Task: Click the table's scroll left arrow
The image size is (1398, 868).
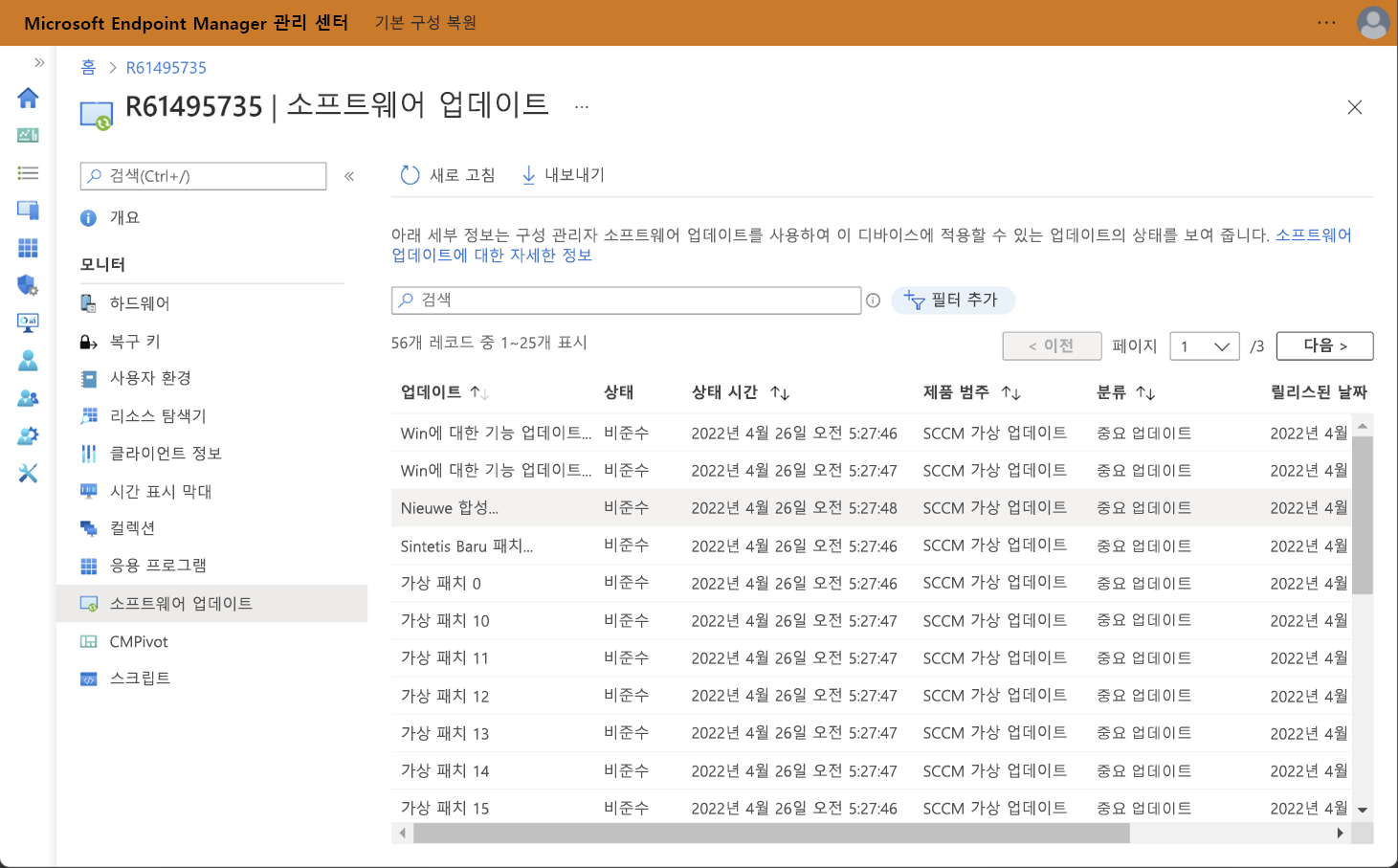Action: coord(403,834)
